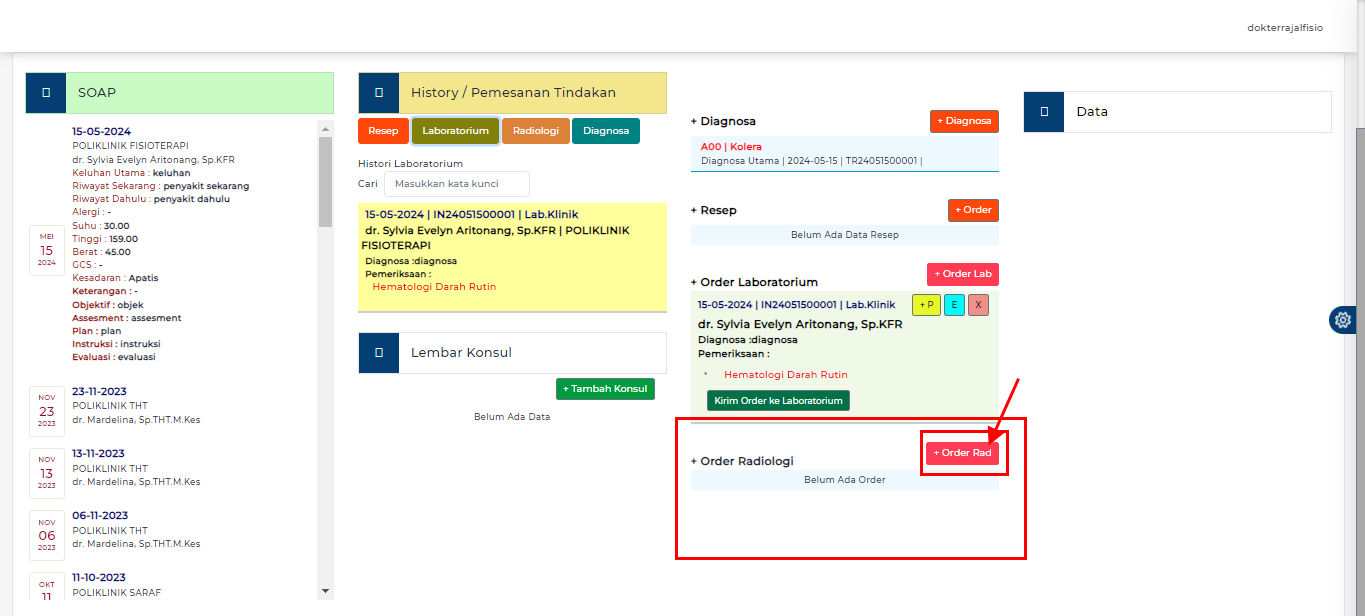Screen dimensions: 1365x616
Task: Open the settings gear on the right edge
Action: click(x=1343, y=320)
